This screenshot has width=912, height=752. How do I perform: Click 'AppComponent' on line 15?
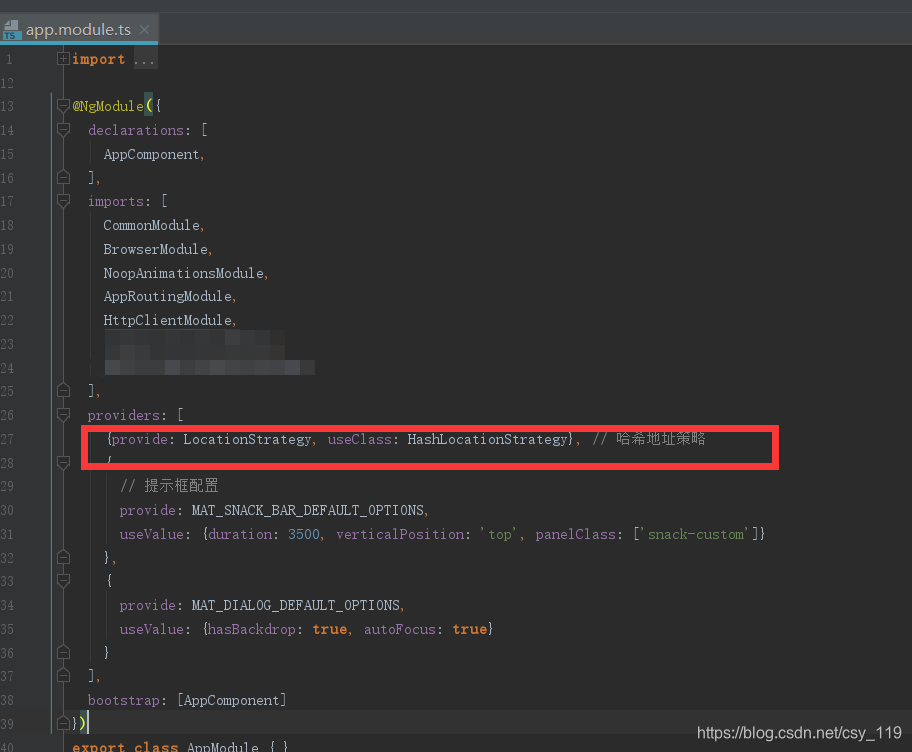click(x=151, y=154)
